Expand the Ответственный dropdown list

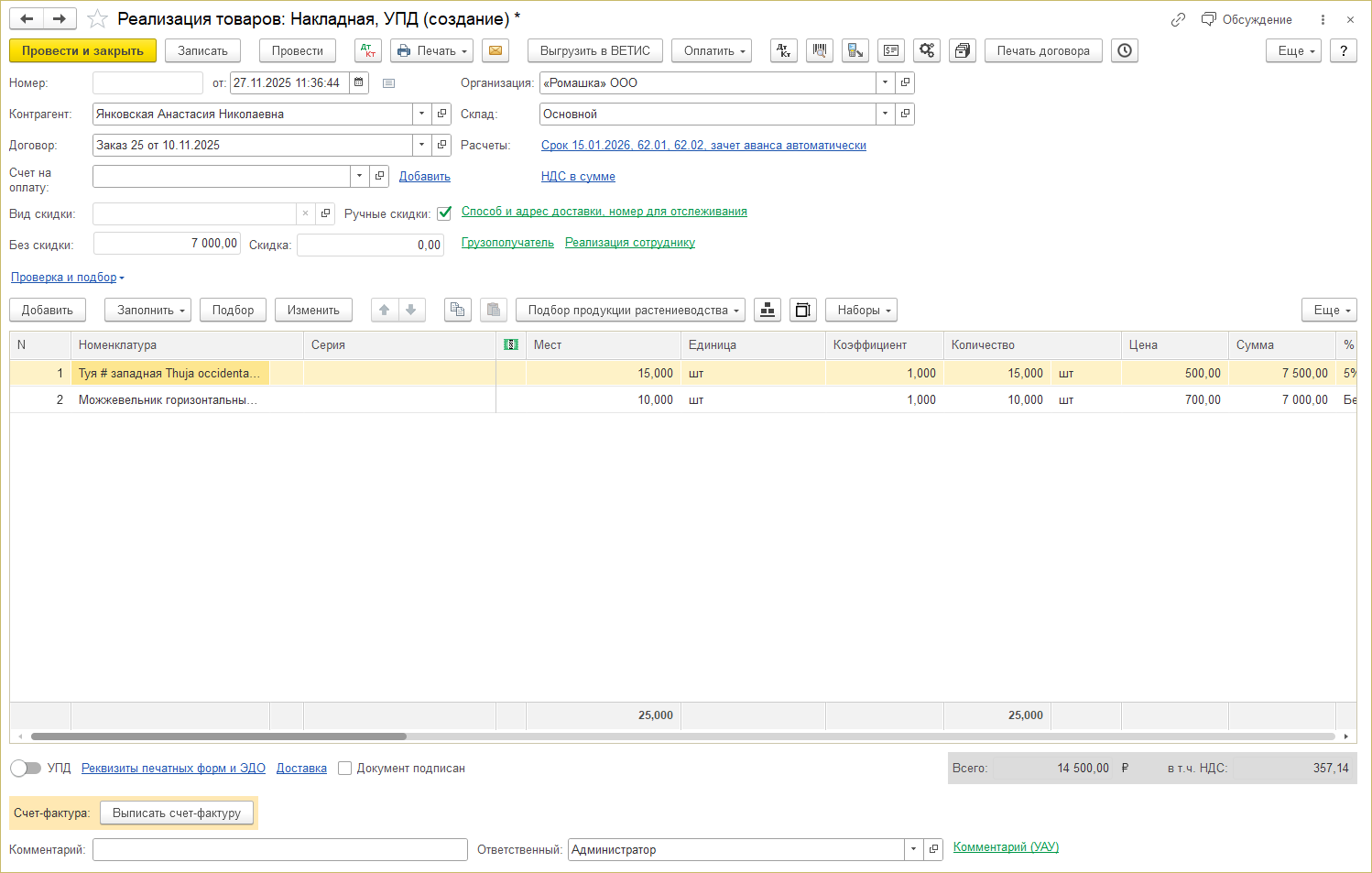[x=913, y=850]
